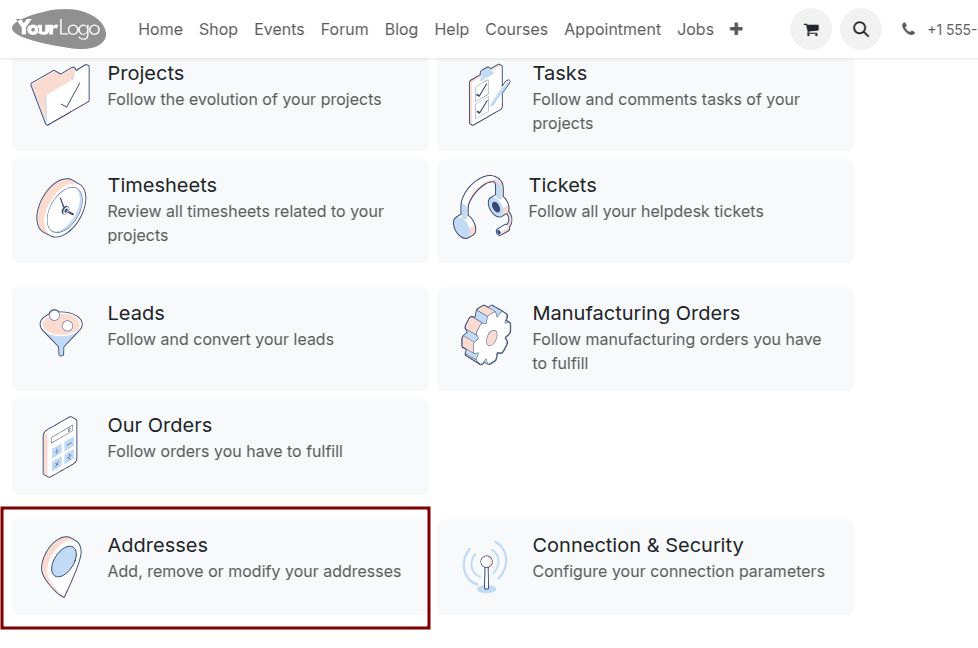Click the Timesheets clock icon
The height and width of the screenshot is (648, 978).
point(61,208)
